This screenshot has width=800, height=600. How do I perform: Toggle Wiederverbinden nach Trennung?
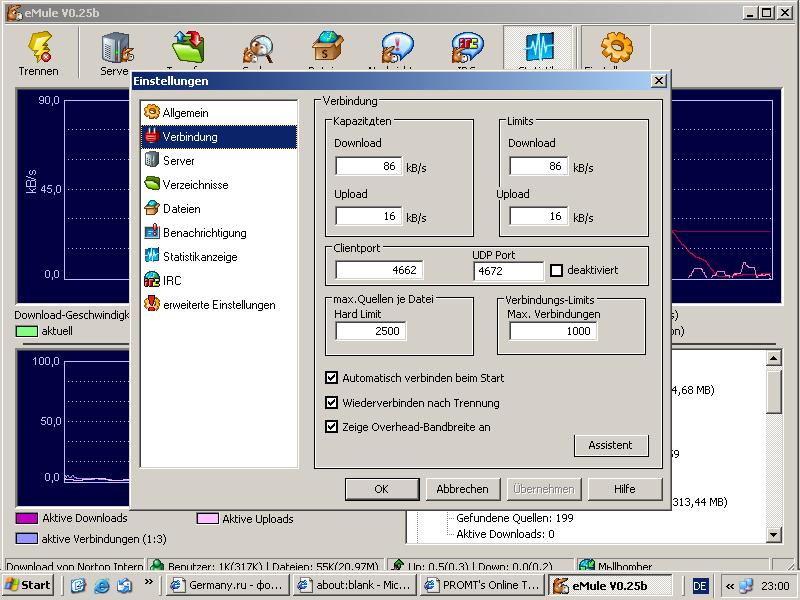[x=332, y=403]
